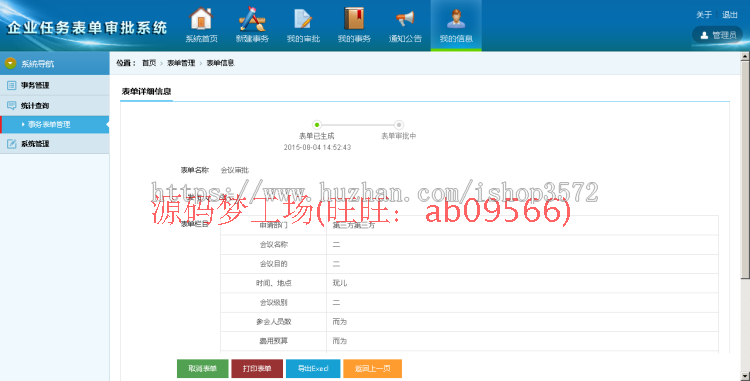Click the 取消表单 green button
Screen dimensions: 750x381
pyautogui.click(x=202, y=369)
